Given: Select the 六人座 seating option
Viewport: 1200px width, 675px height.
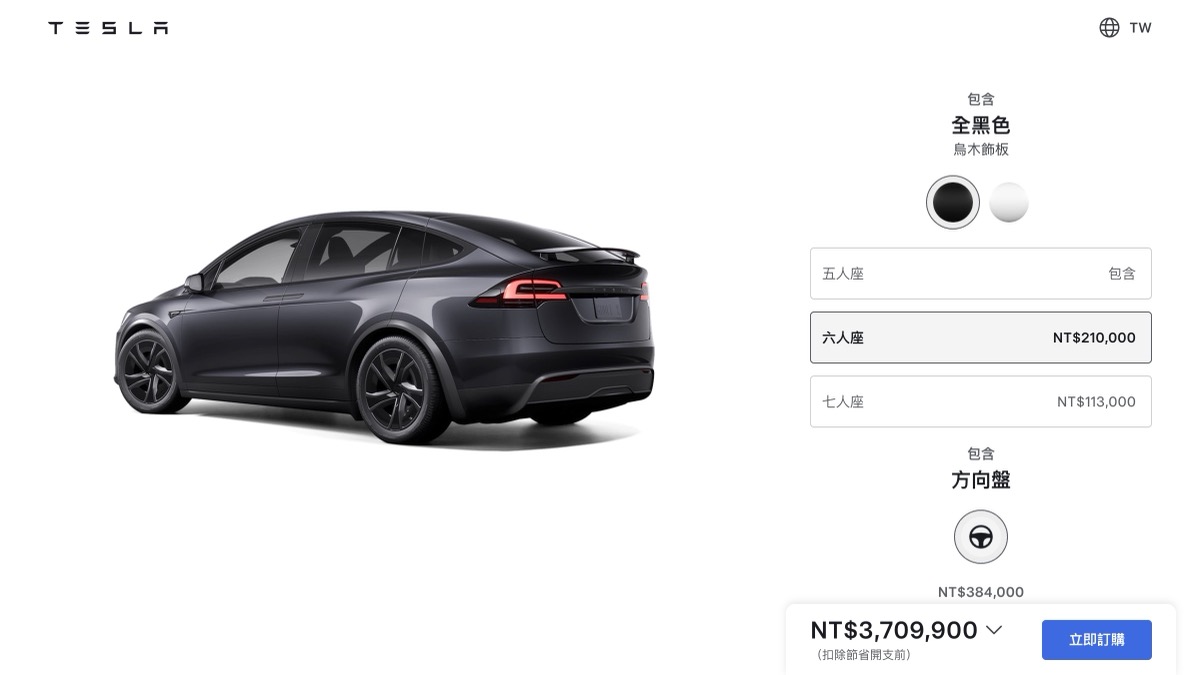Looking at the screenshot, I should pos(981,337).
